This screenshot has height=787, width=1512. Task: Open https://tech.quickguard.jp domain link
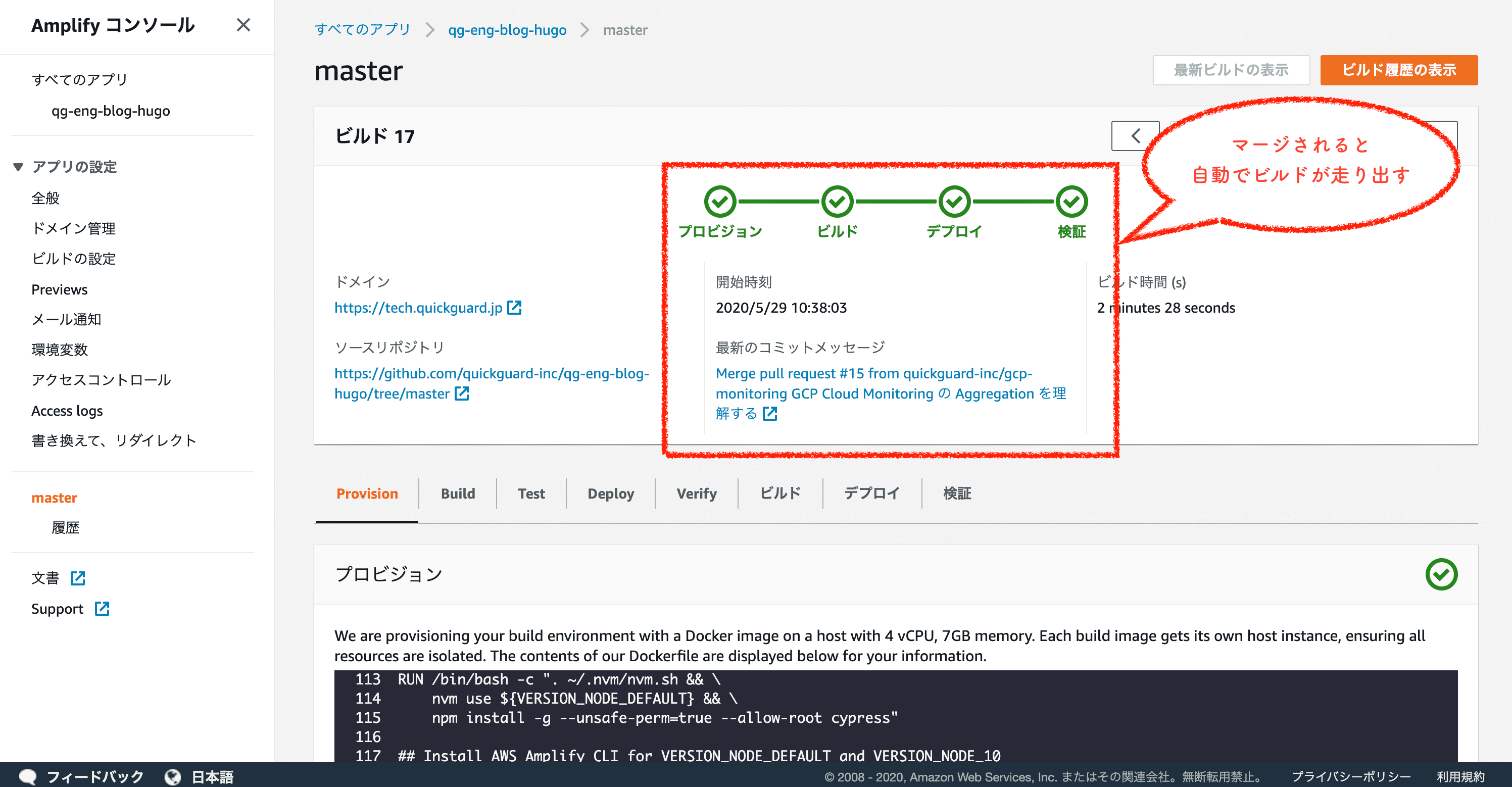[418, 308]
